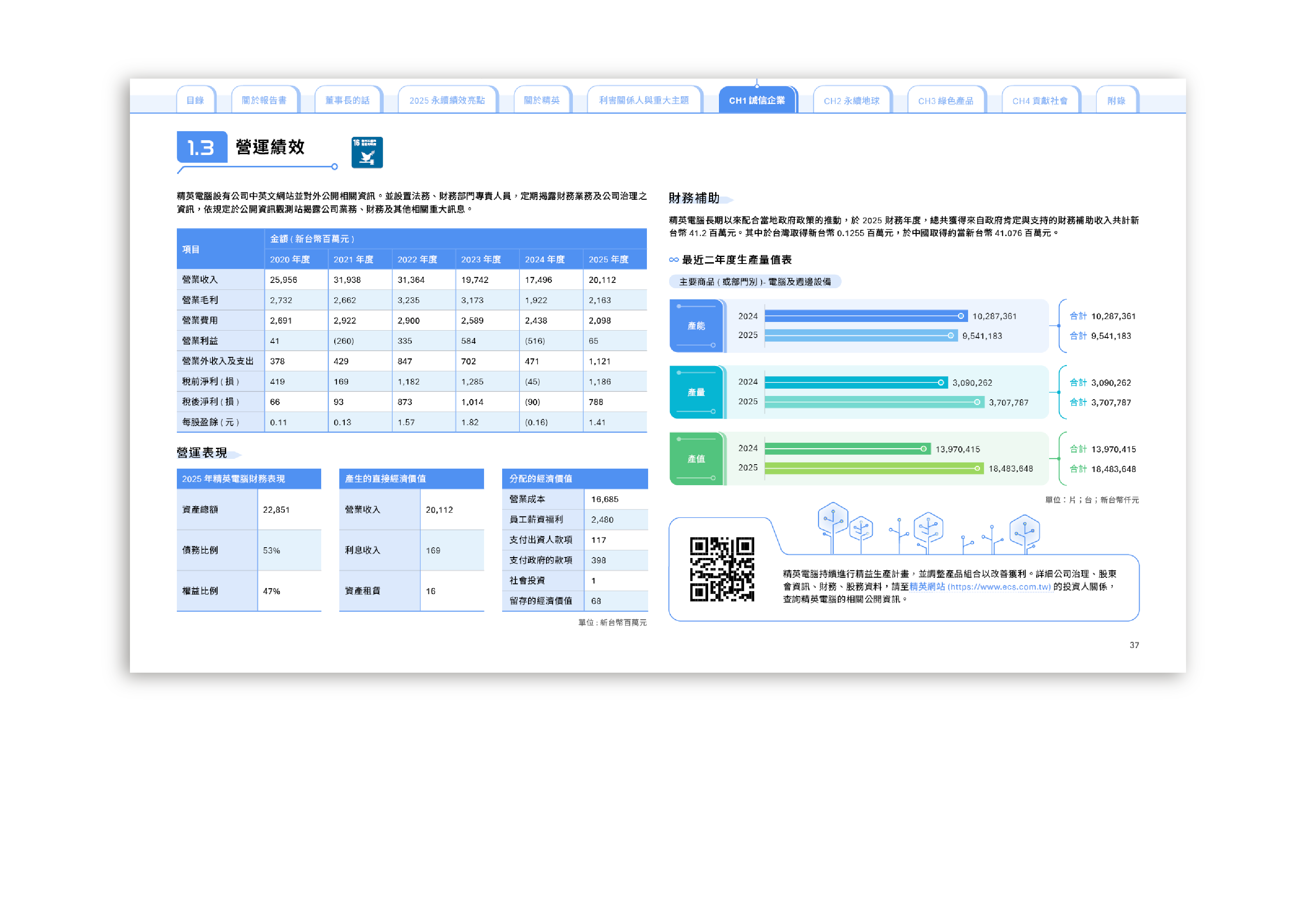The image size is (1316, 898).
Task: Open the 目錄 tab
Action: (195, 100)
